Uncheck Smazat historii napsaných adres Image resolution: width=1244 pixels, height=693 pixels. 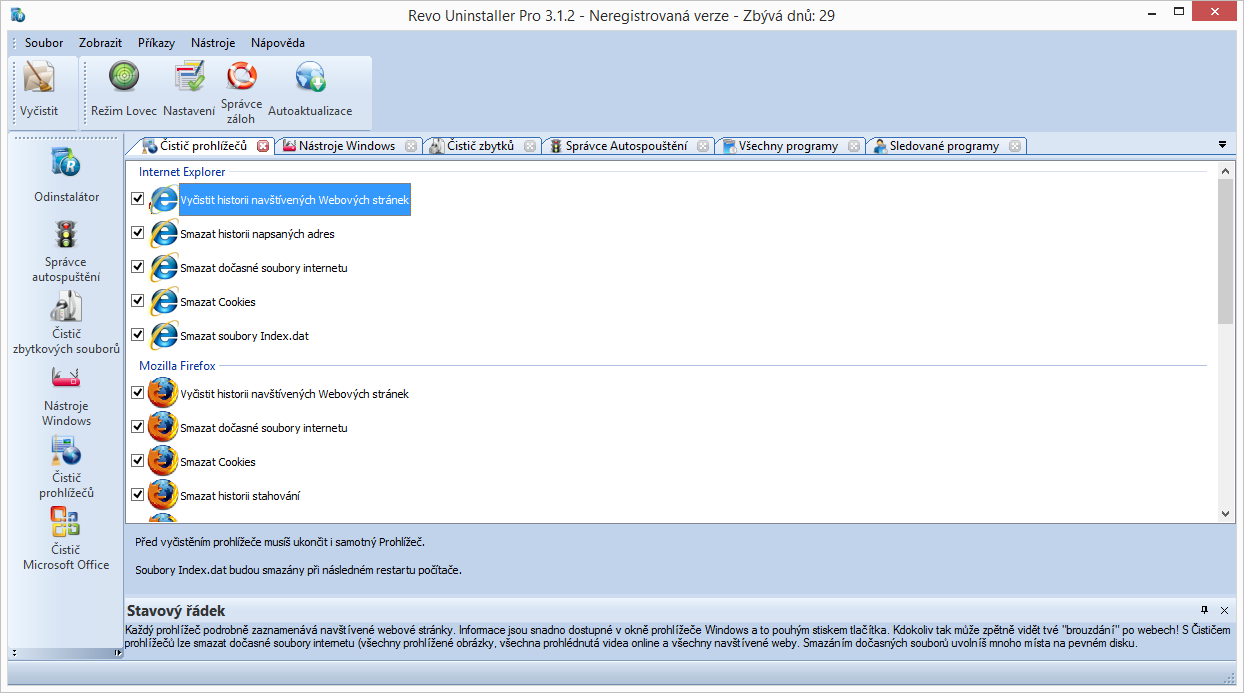tap(138, 233)
